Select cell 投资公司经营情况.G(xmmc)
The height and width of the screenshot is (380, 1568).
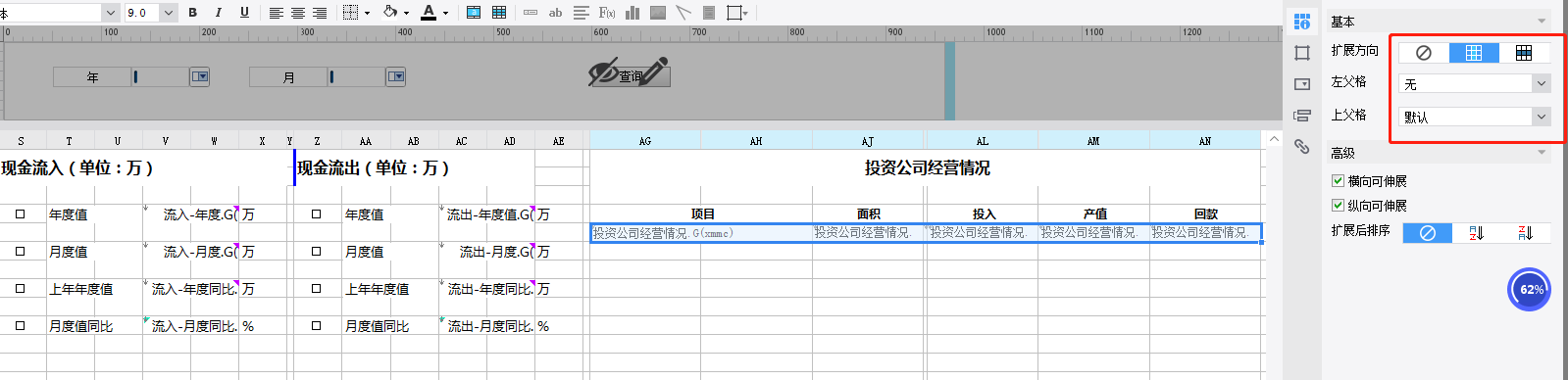click(701, 233)
